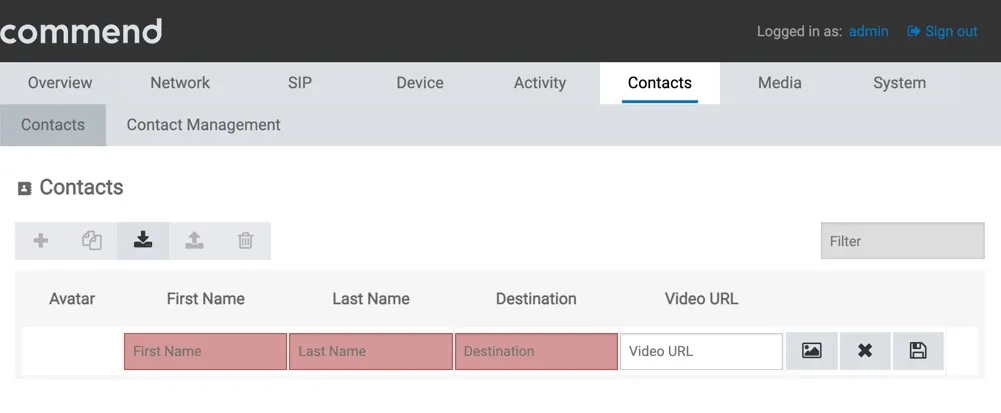Click the Last Name column header
1001x413 pixels.
[371, 299]
